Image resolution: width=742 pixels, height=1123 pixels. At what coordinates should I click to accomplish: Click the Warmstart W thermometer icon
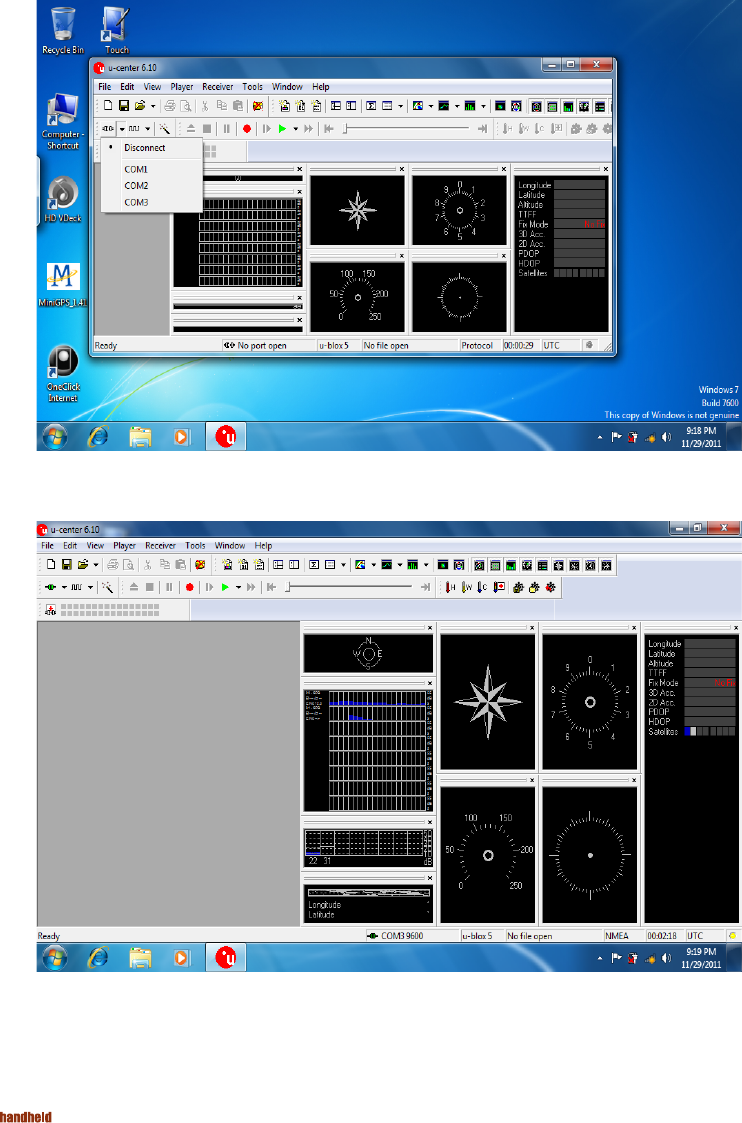tap(466, 587)
